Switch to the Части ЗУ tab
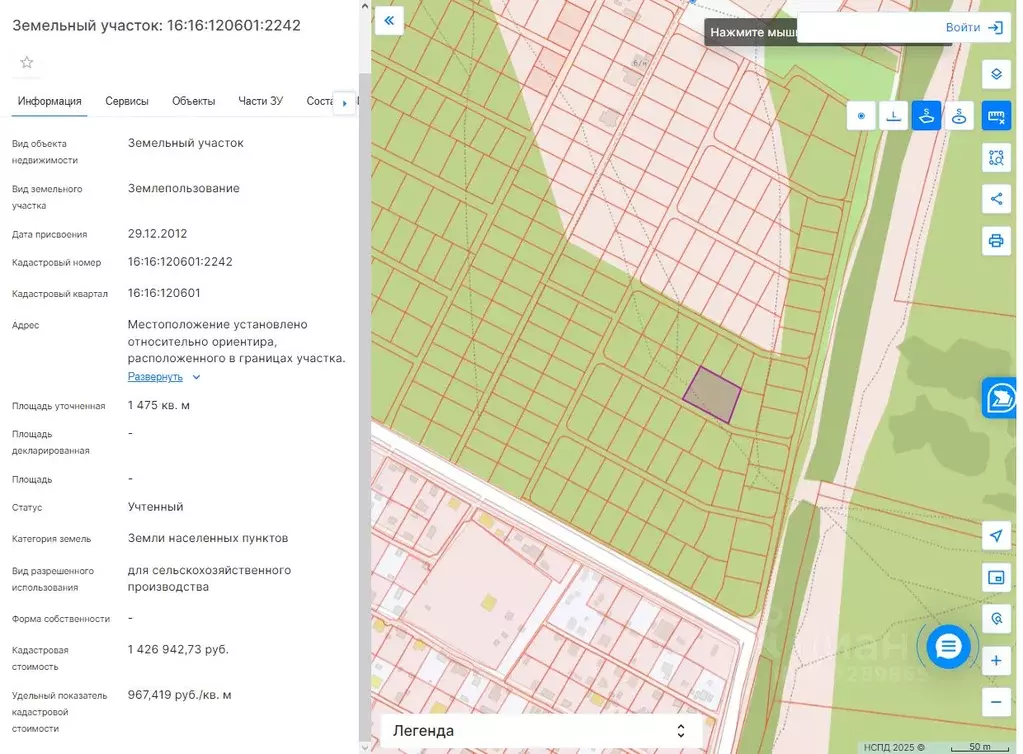This screenshot has width=1023, height=754. point(260,101)
